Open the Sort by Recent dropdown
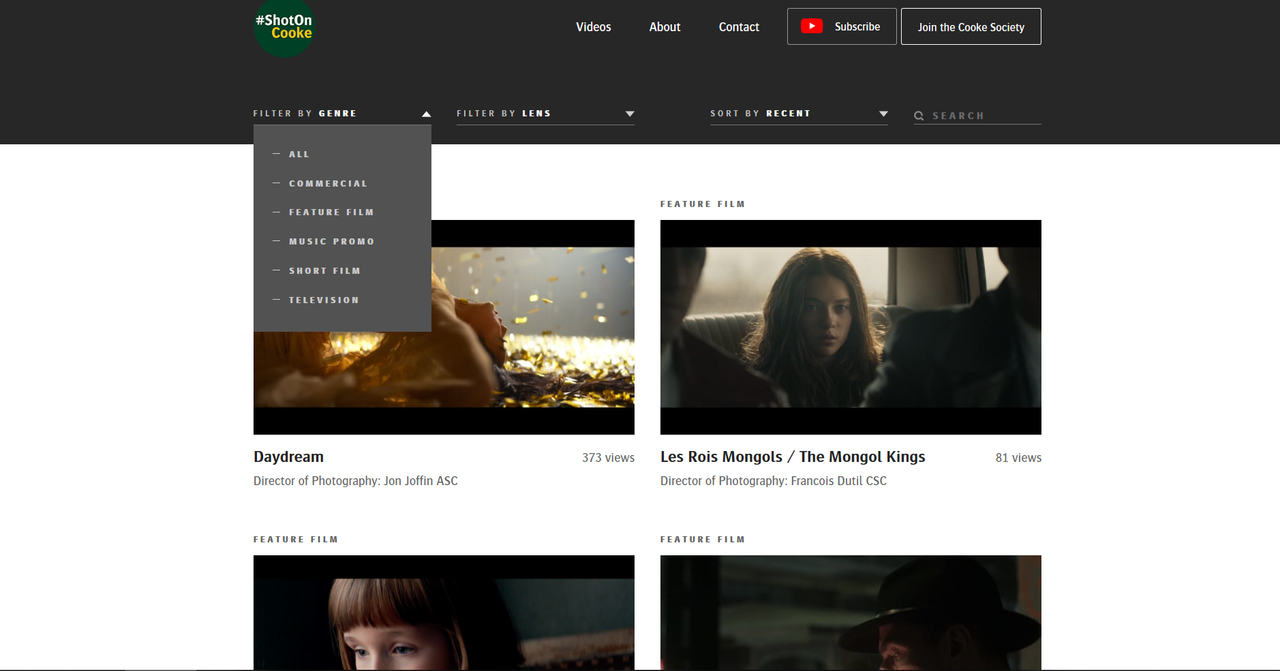This screenshot has width=1280, height=671. tap(799, 114)
